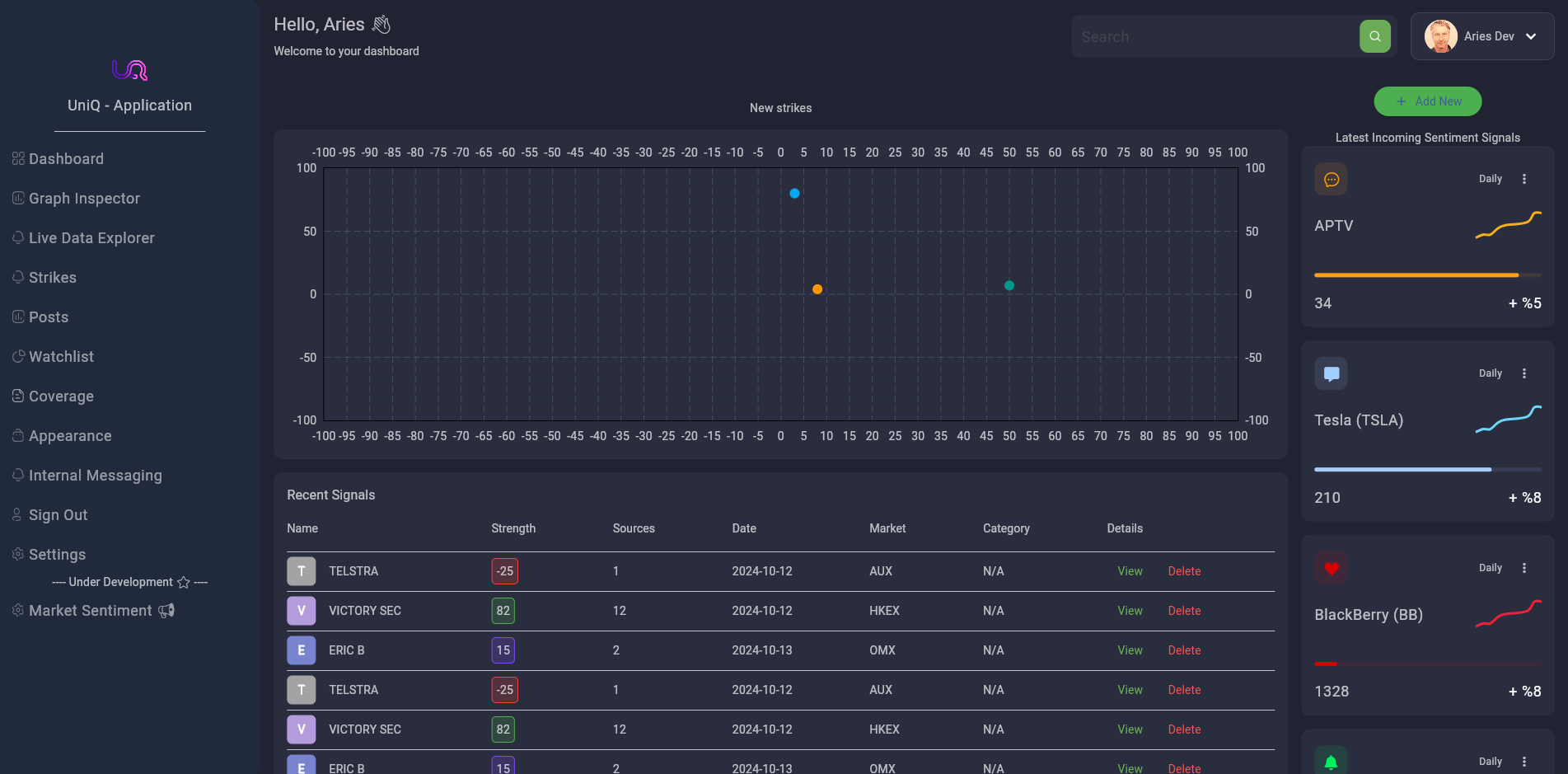Click the green bell icon on bottom card
1568x774 pixels.
tap(1332, 761)
